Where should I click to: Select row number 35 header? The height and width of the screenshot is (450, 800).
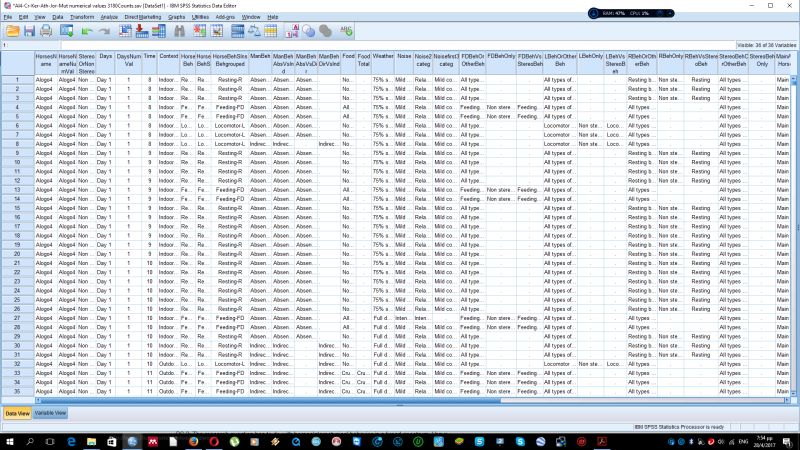pos(17,391)
